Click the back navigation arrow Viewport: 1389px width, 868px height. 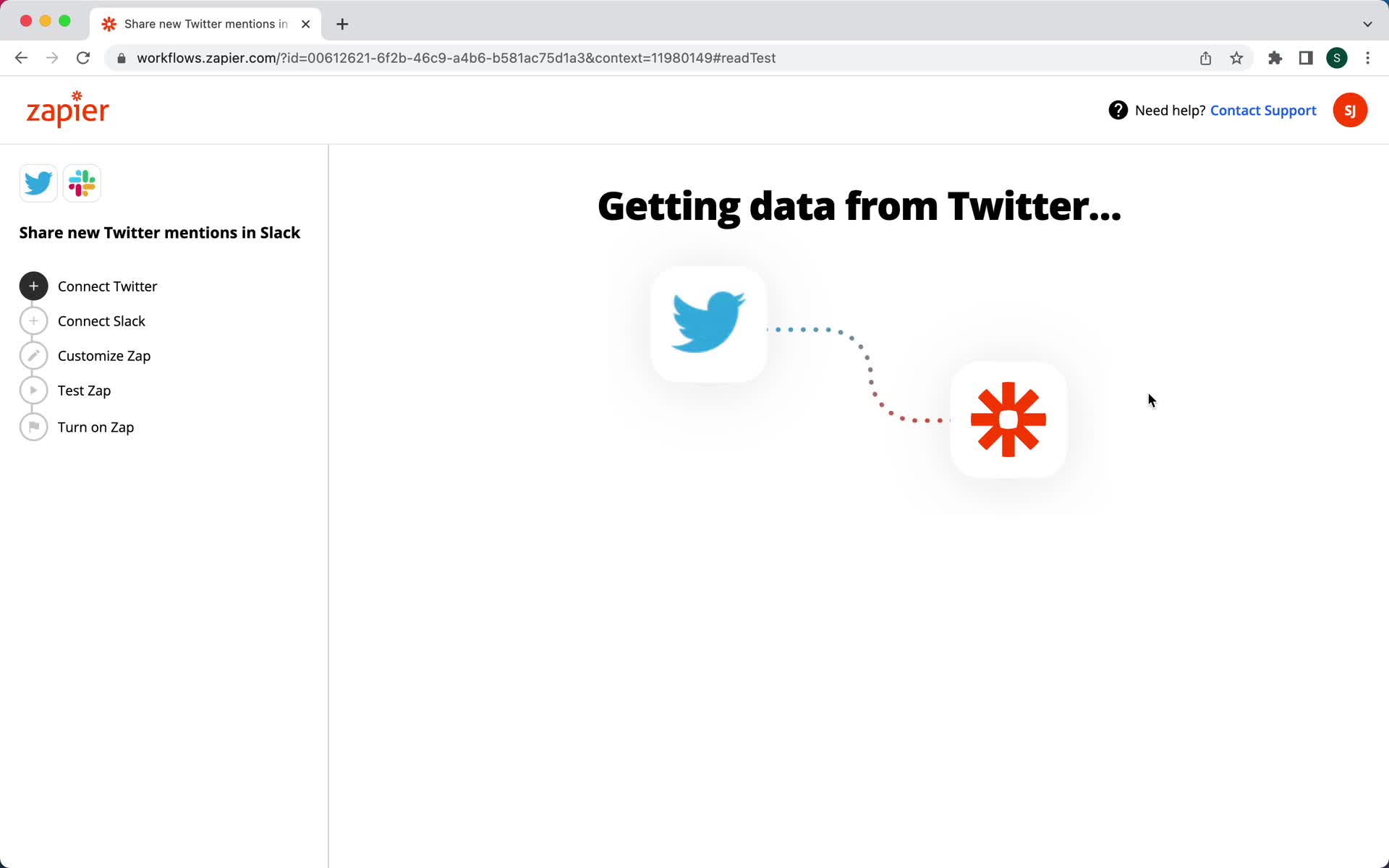point(20,57)
